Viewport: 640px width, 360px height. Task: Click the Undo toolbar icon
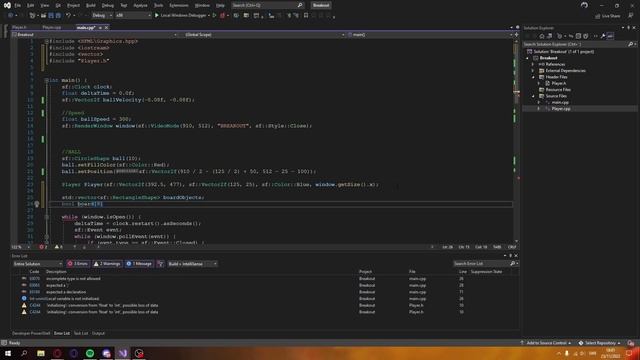68,16
